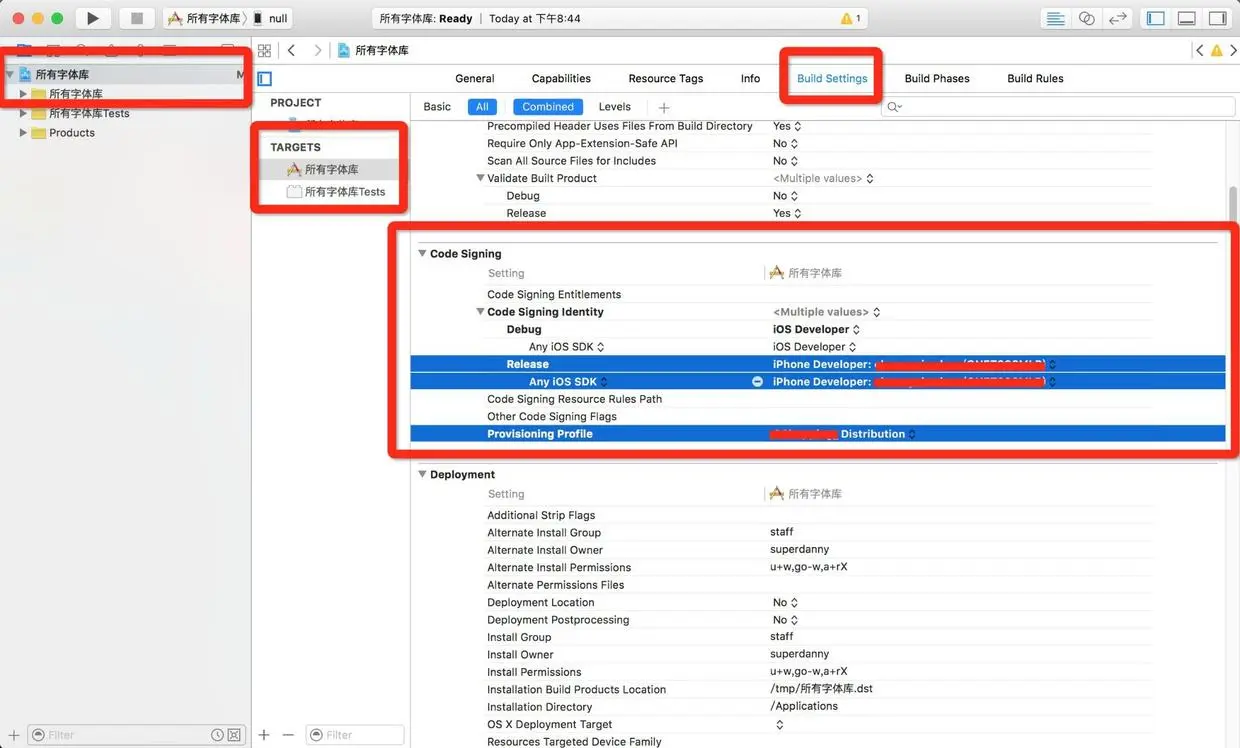Click the Stop button in toolbar

137,18
